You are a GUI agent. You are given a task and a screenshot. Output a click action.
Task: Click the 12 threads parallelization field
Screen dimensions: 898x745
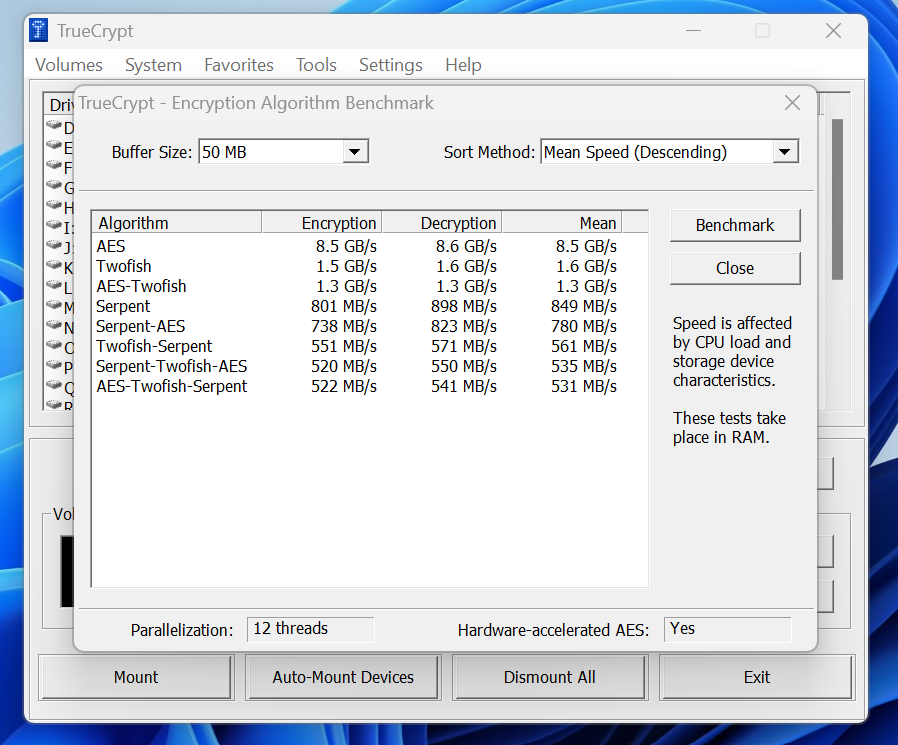coord(310,629)
